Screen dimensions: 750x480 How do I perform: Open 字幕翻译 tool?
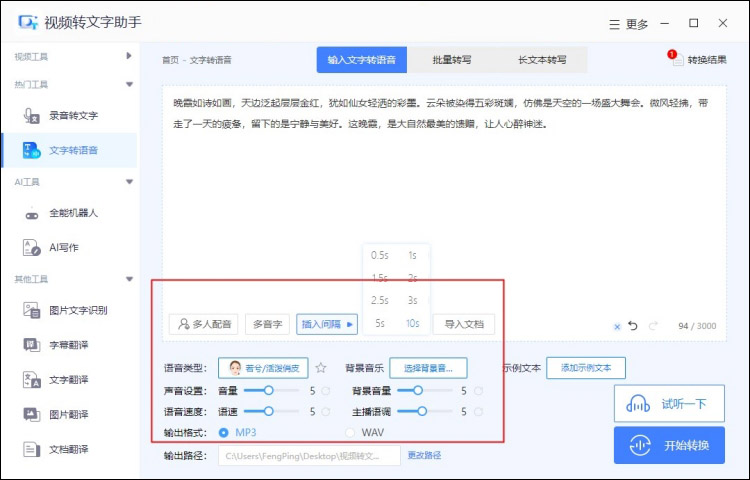69,345
